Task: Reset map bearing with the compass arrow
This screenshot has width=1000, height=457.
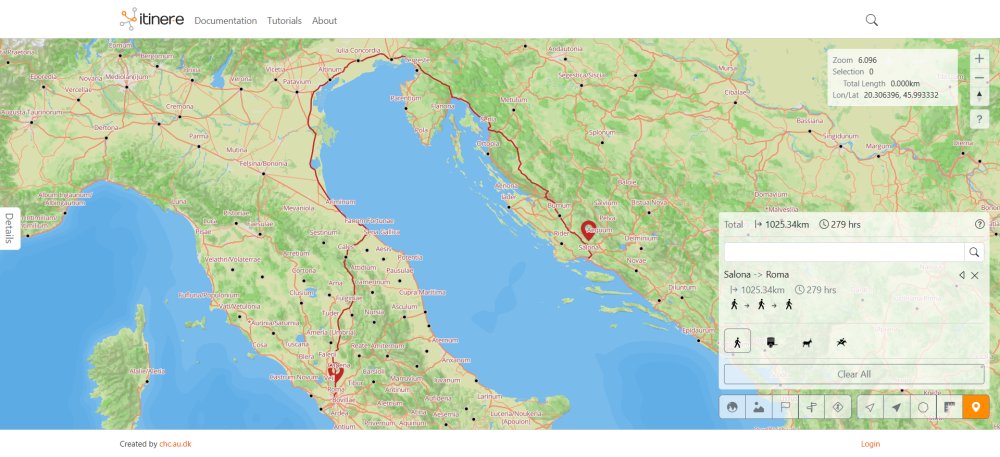Action: [x=979, y=97]
